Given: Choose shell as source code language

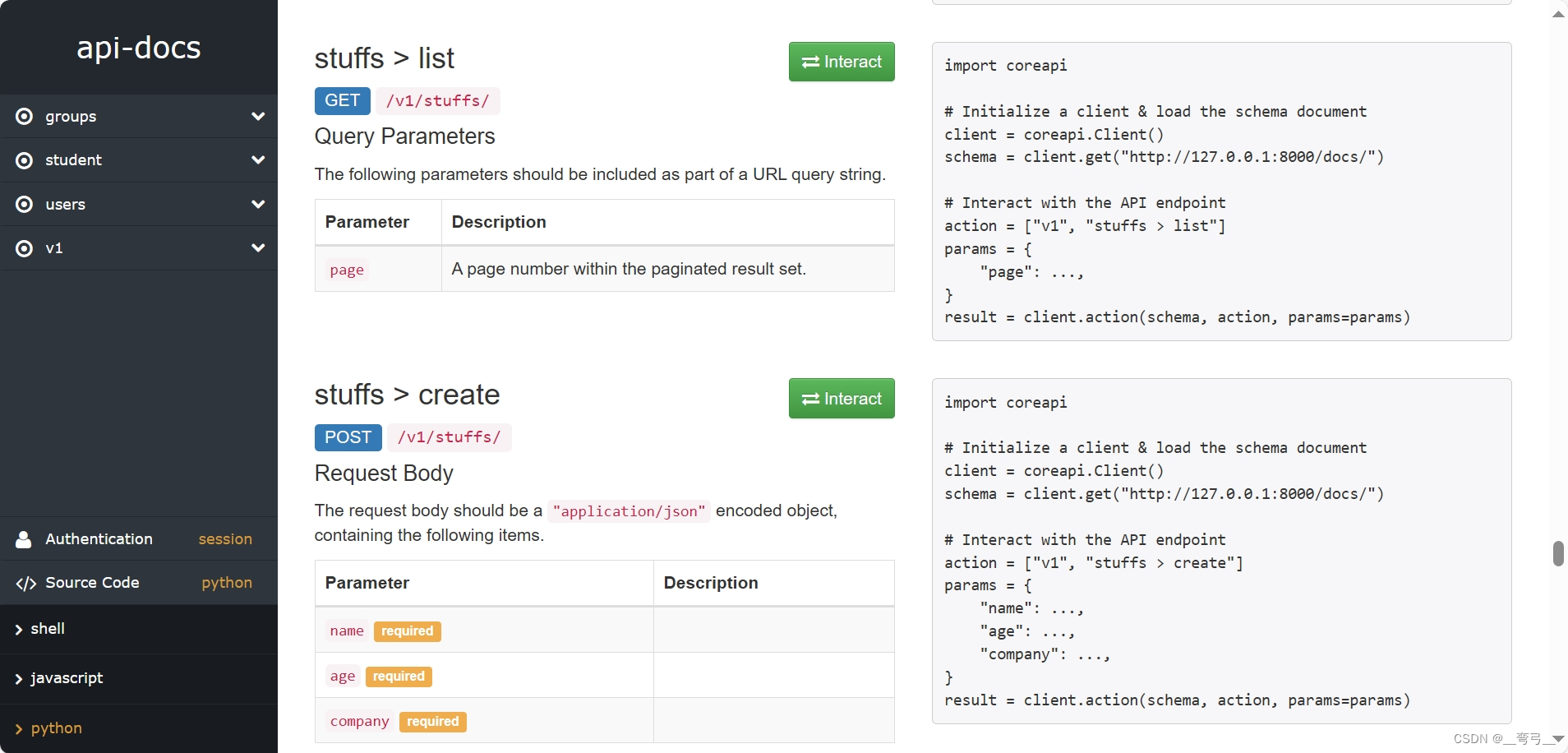Looking at the screenshot, I should [x=48, y=629].
